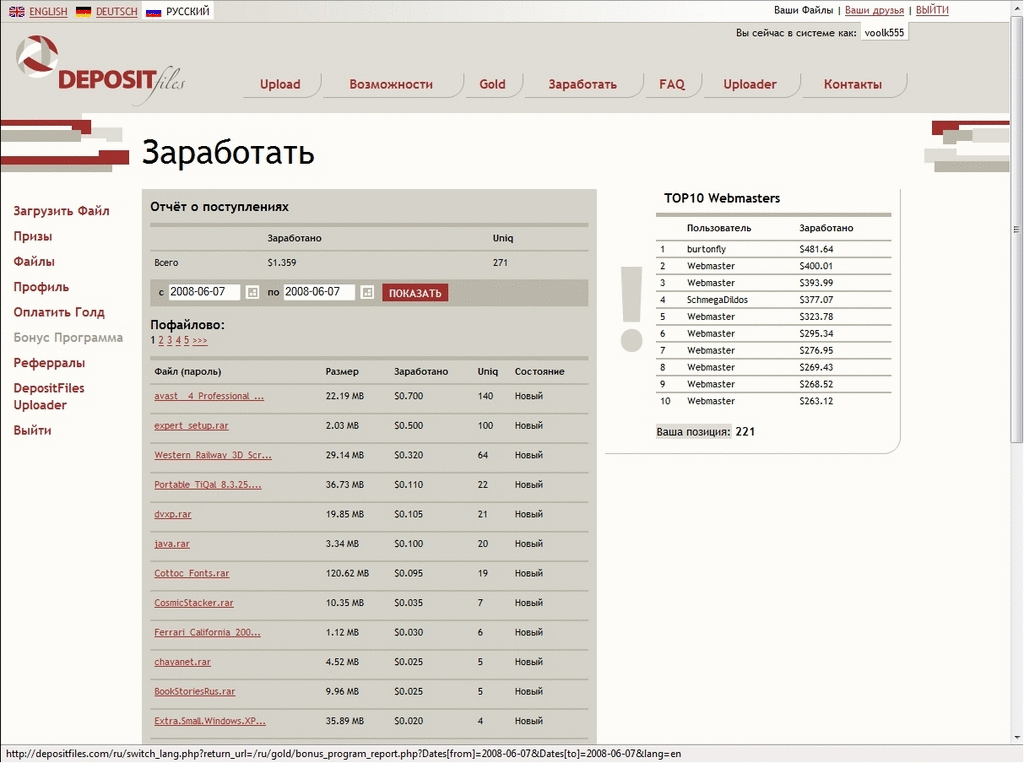
Task: Open the Заработать navigation tab
Action: pos(583,84)
